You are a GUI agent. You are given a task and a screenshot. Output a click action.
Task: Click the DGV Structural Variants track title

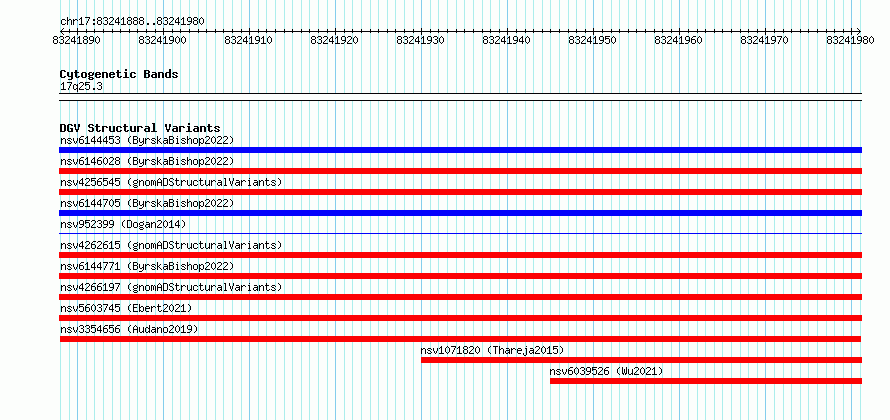click(x=140, y=128)
